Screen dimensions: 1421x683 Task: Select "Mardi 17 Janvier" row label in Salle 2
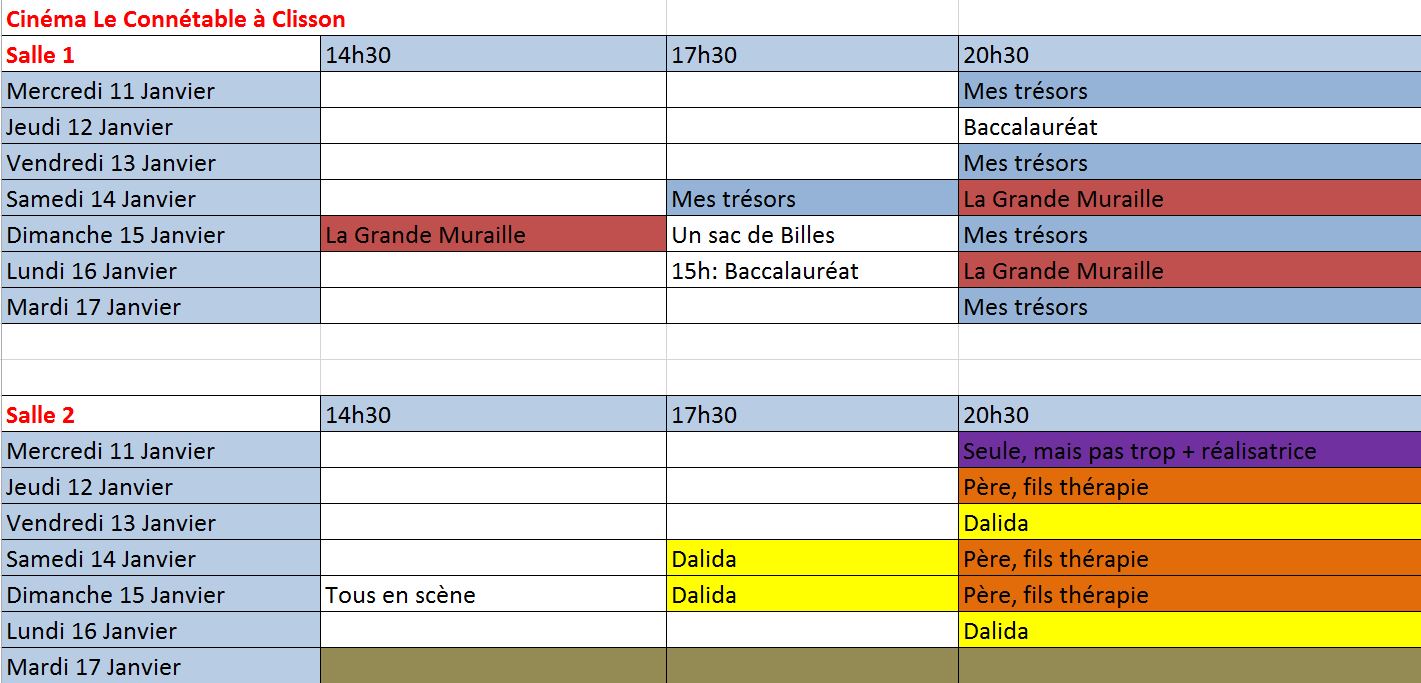(160, 667)
